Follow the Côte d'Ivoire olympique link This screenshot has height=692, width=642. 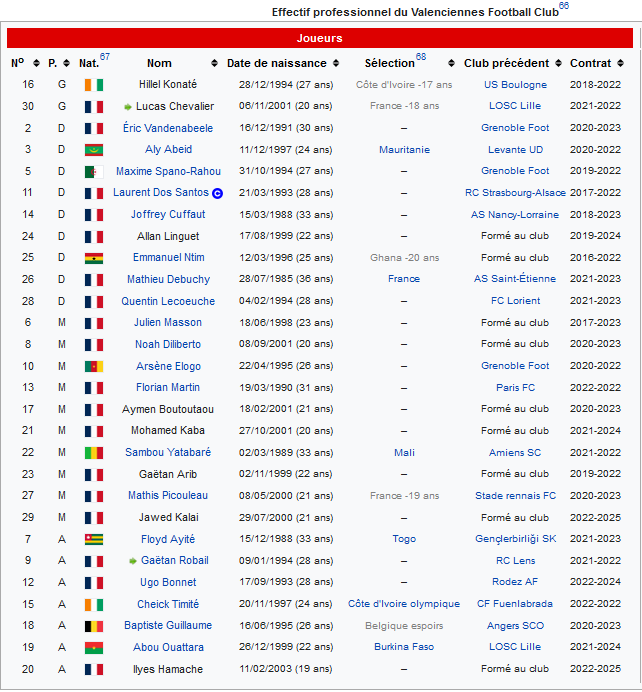point(404,604)
